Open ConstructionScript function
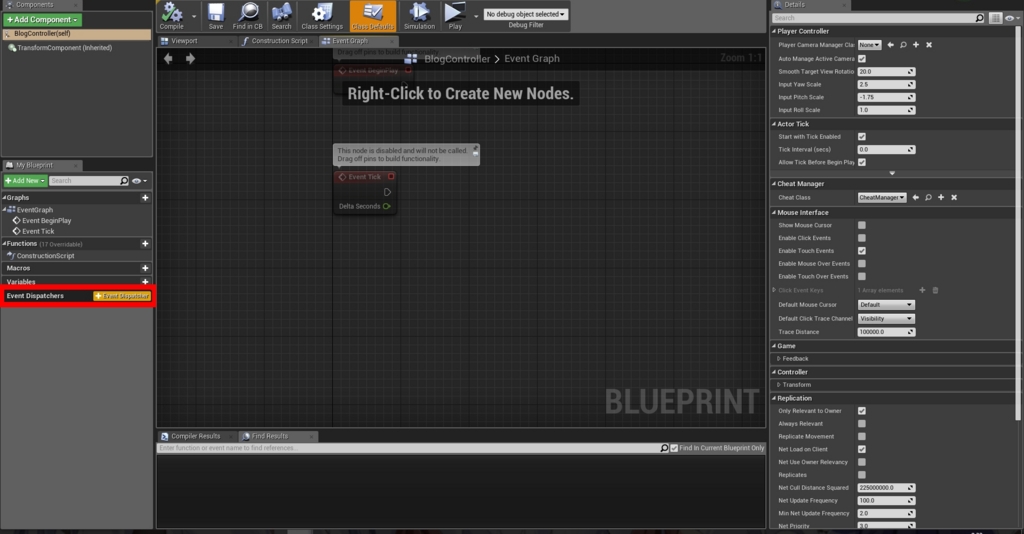Image resolution: width=1024 pixels, height=534 pixels. pyautogui.click(x=45, y=256)
